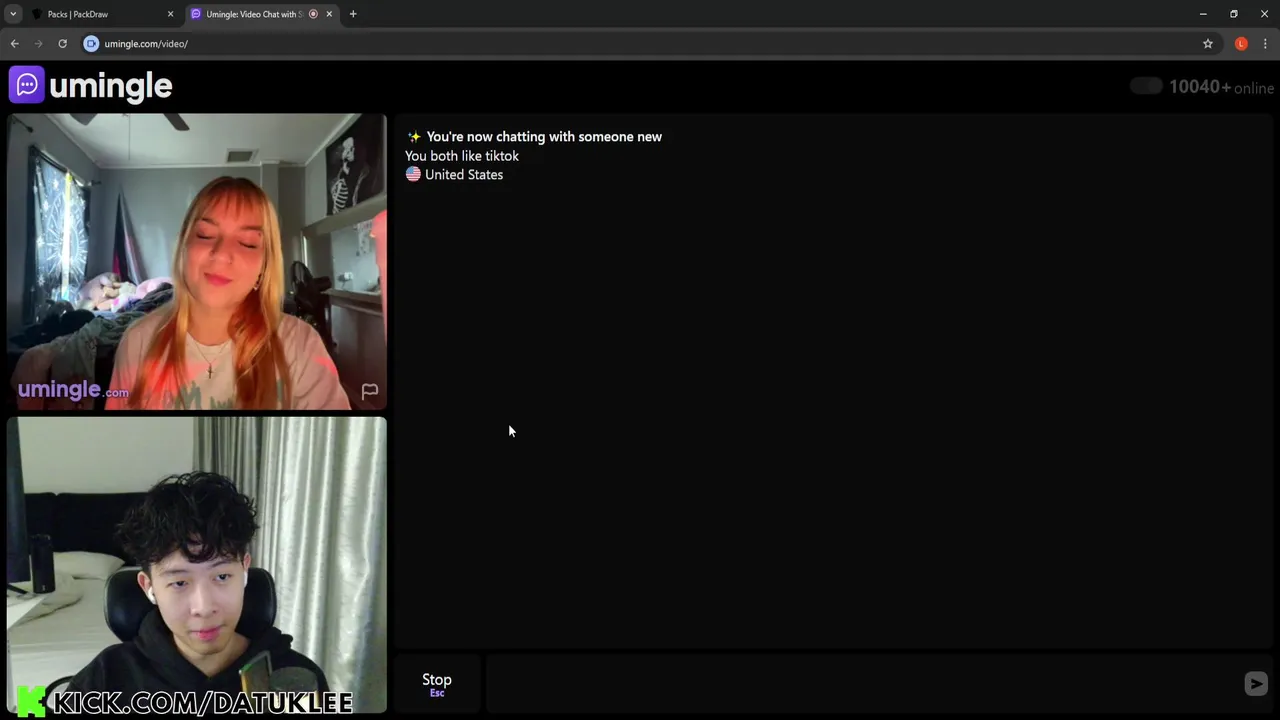Viewport: 1280px width, 720px height.
Task: Report stranger using the flag icon
Action: click(369, 391)
